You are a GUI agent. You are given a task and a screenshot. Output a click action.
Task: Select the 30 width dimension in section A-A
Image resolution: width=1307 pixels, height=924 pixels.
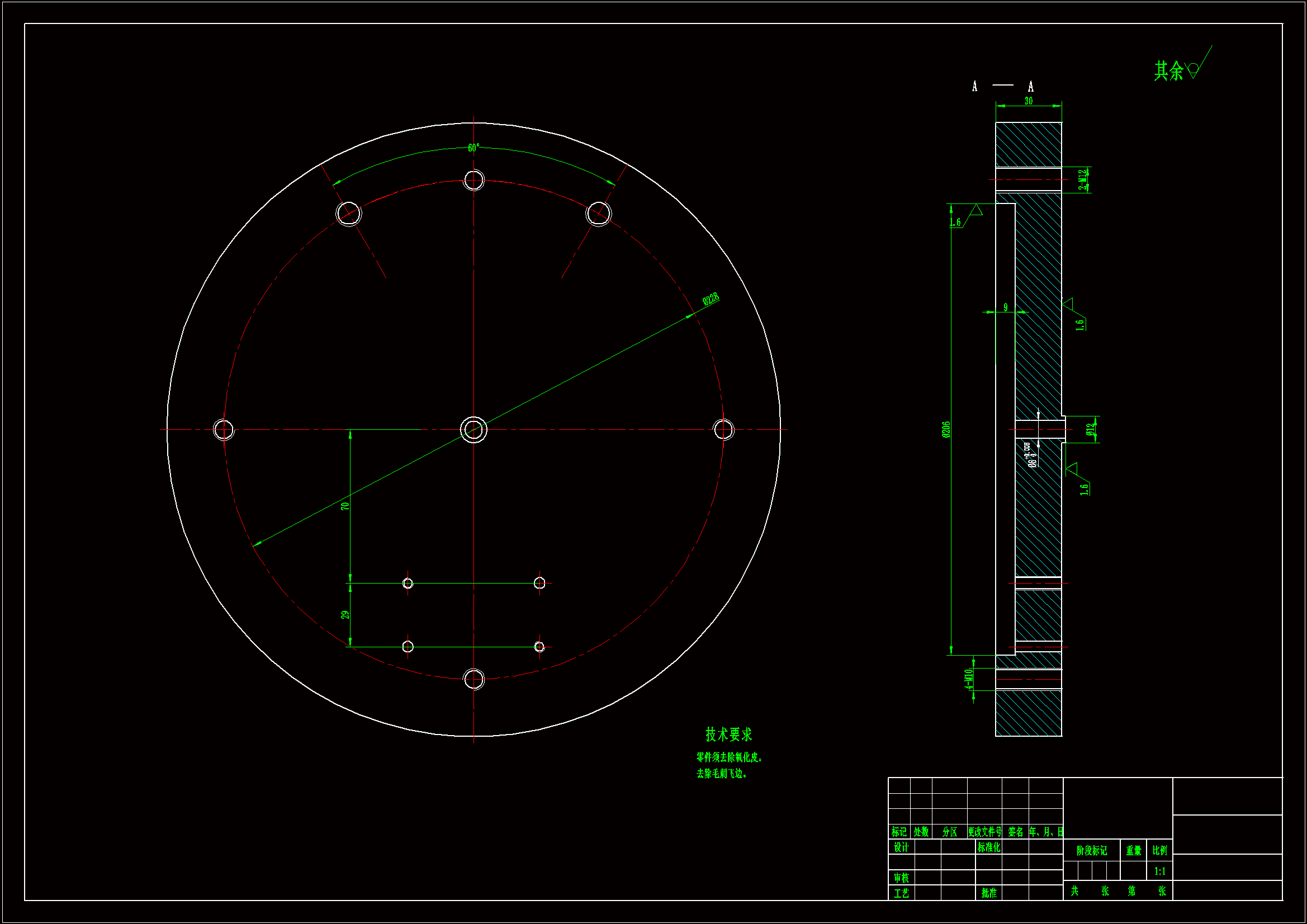(1029, 101)
